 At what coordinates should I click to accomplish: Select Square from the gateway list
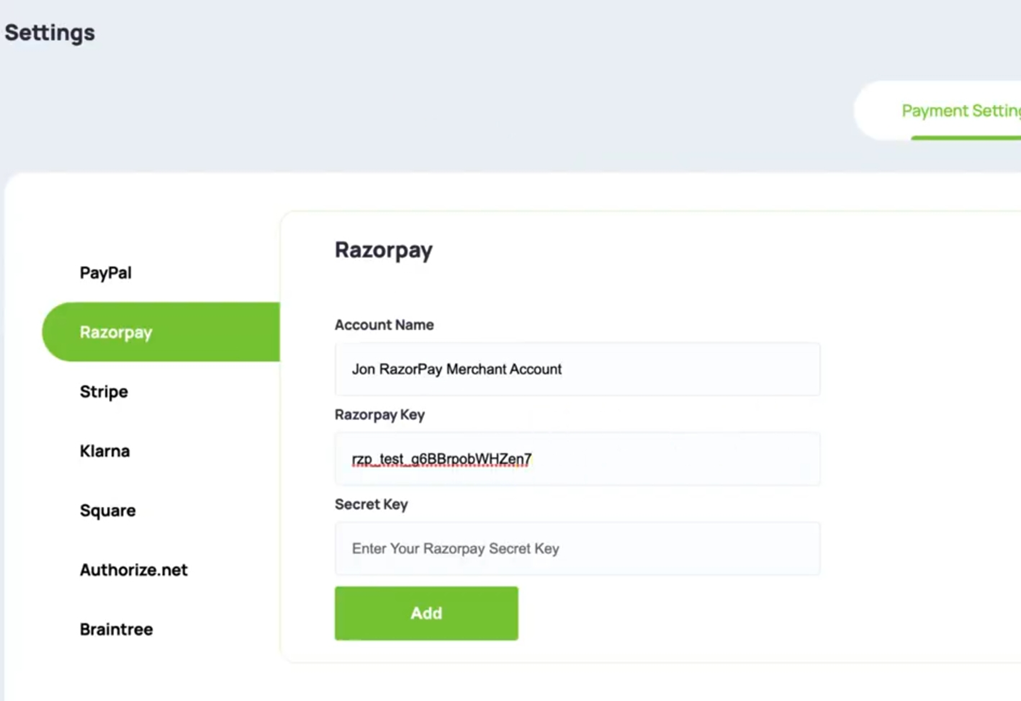[106, 510]
